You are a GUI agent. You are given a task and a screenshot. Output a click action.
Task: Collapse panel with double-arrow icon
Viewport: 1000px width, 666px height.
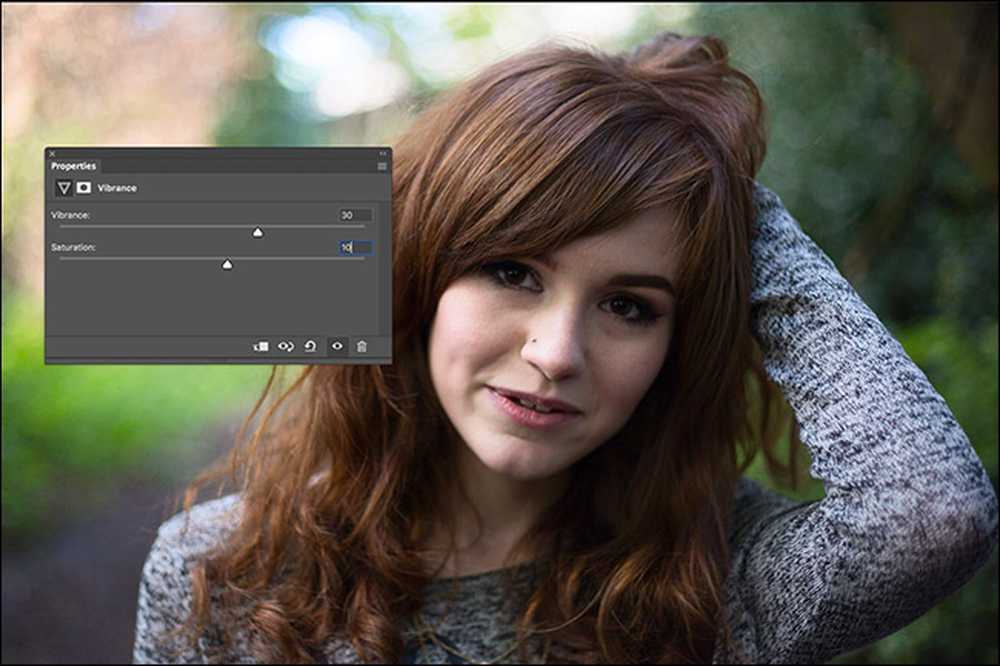pyautogui.click(x=383, y=154)
